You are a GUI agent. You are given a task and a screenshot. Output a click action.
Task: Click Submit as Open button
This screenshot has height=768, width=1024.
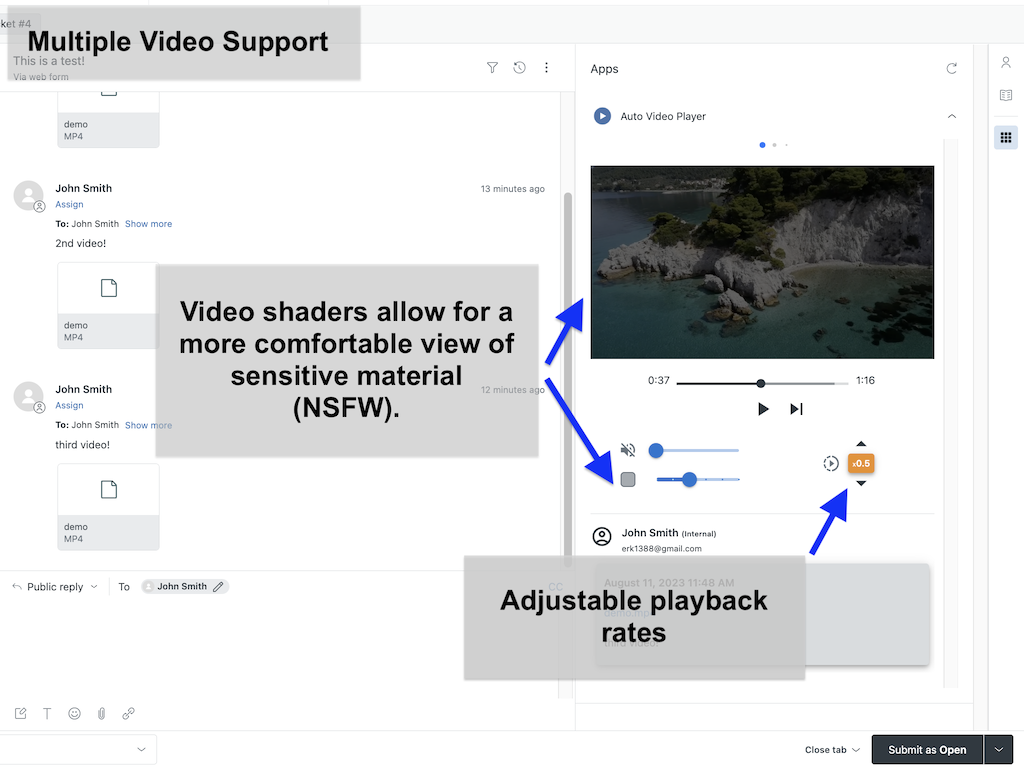pyautogui.click(x=927, y=750)
